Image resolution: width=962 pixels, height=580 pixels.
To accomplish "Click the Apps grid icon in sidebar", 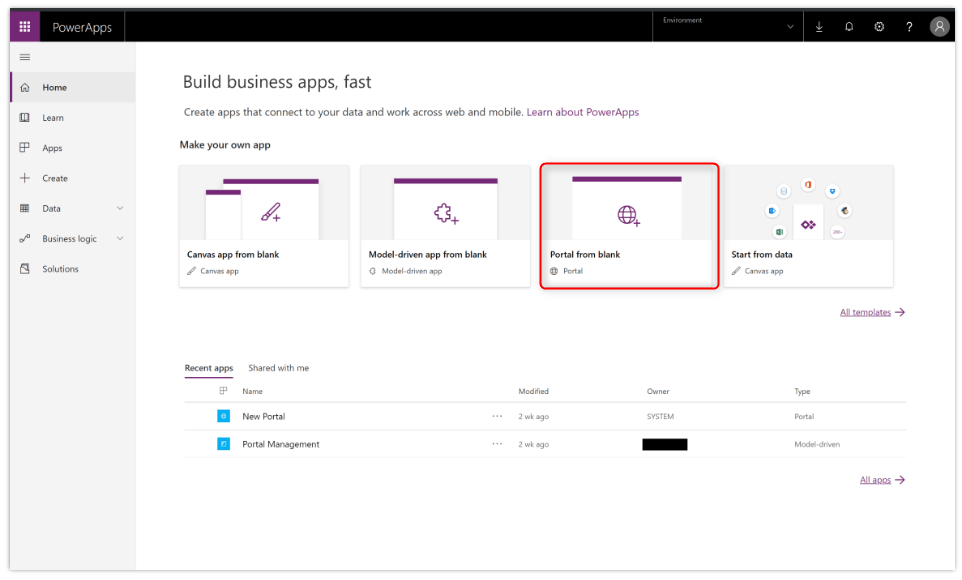I will [25, 147].
